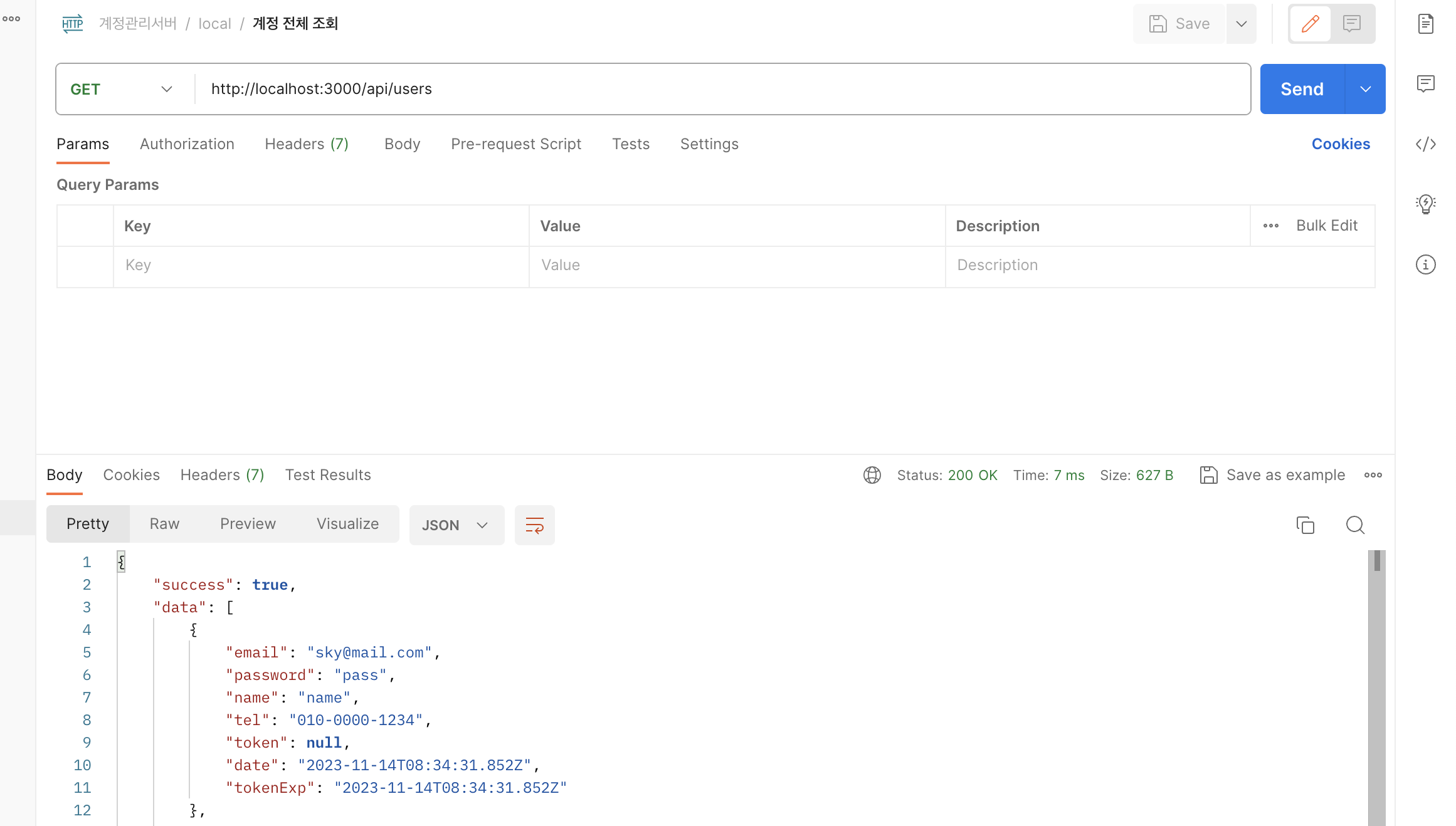Open the Pre-request Script tab
1456x826 pixels.
tap(516, 144)
